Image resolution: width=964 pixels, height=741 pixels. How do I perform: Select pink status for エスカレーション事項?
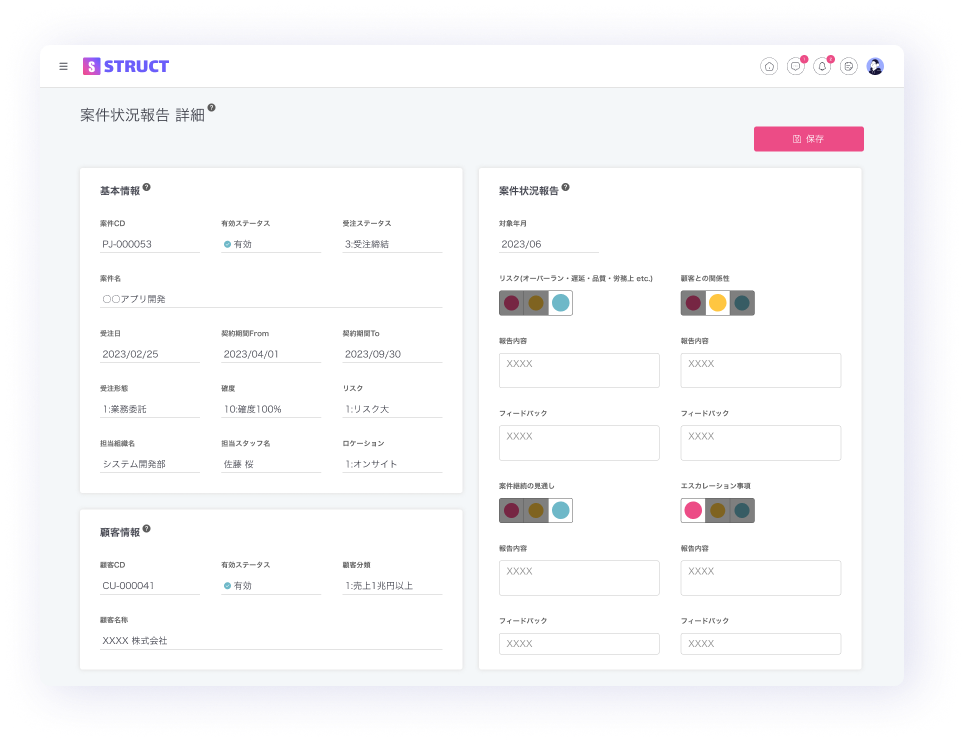693,511
